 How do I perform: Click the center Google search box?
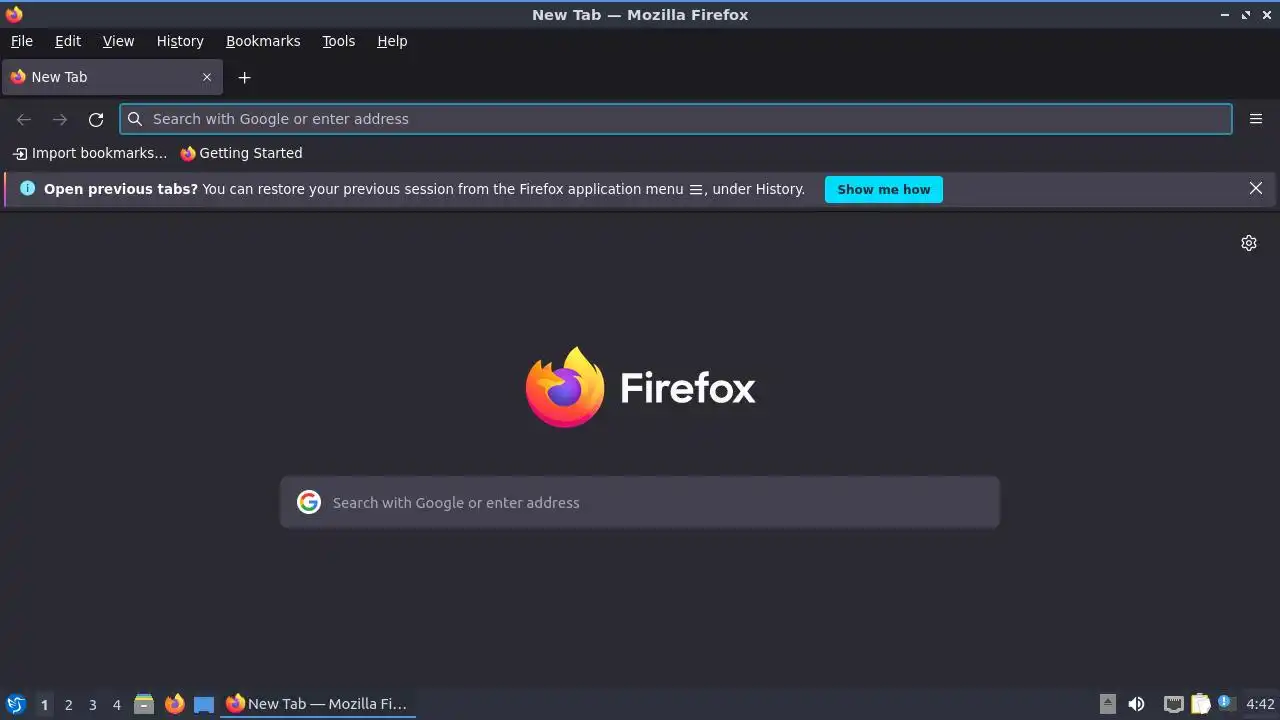(x=640, y=502)
